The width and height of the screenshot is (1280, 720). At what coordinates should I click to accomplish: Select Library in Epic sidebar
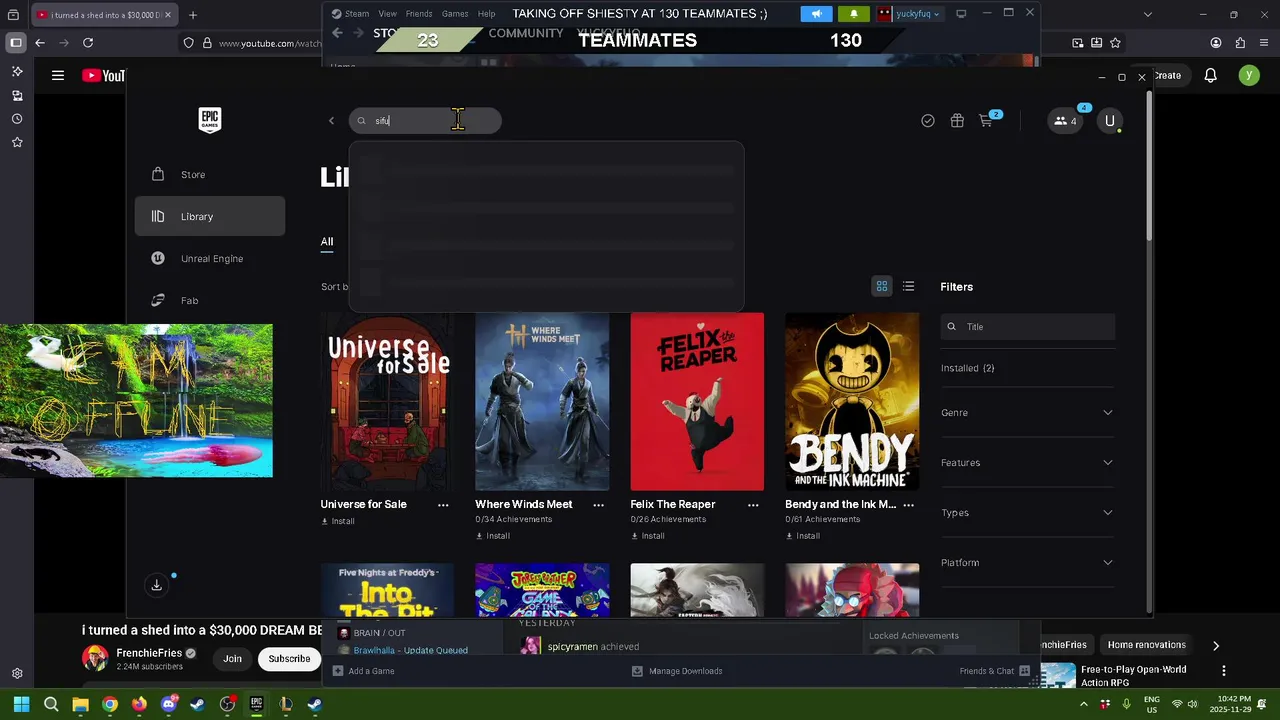[x=210, y=217]
